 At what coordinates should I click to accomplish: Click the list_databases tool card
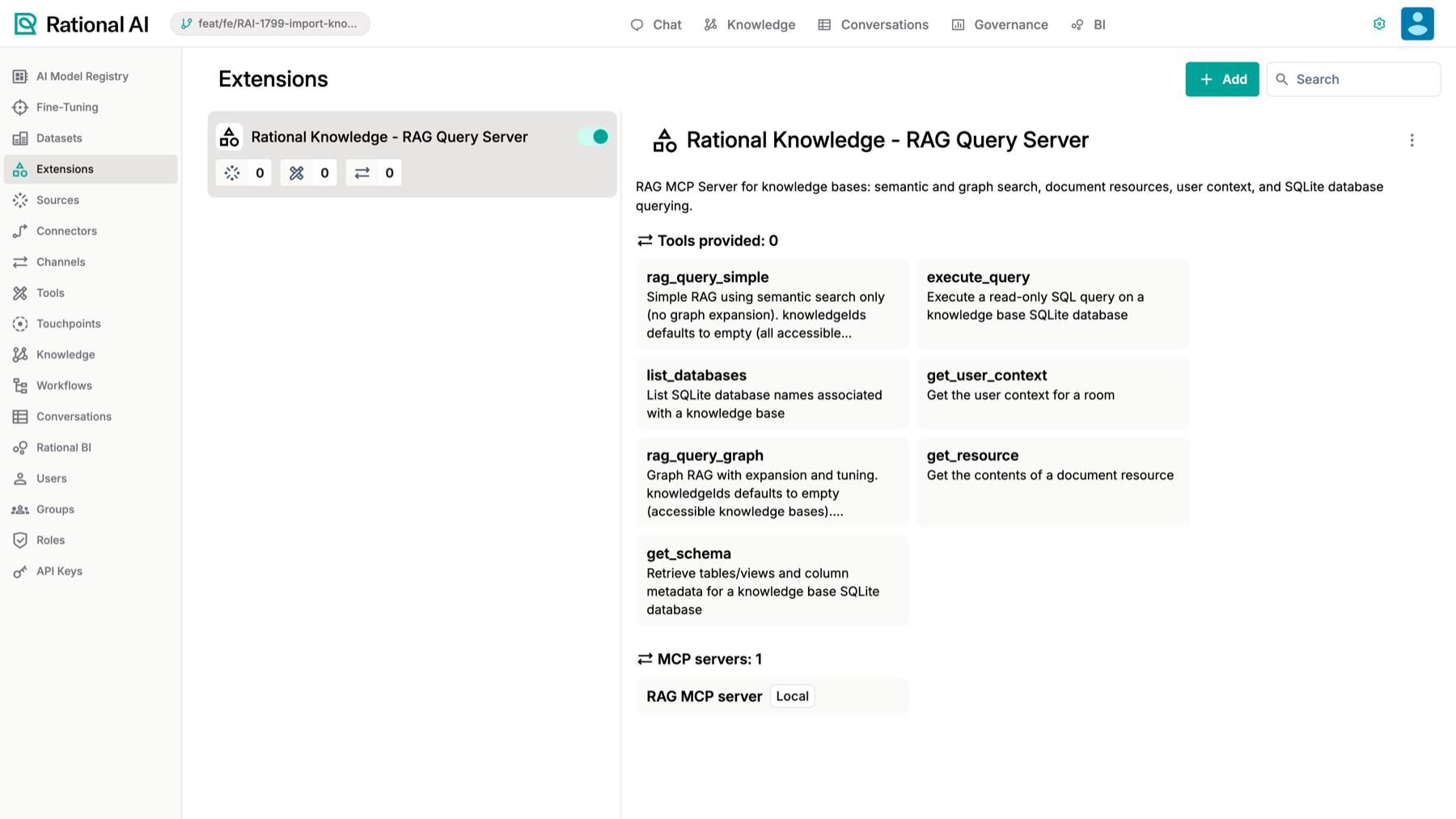[772, 393]
